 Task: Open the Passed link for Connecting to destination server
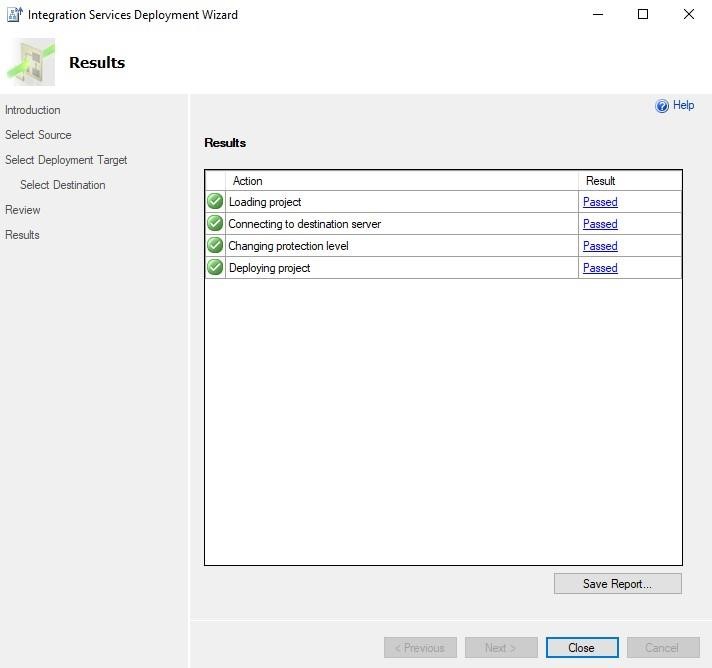600,224
